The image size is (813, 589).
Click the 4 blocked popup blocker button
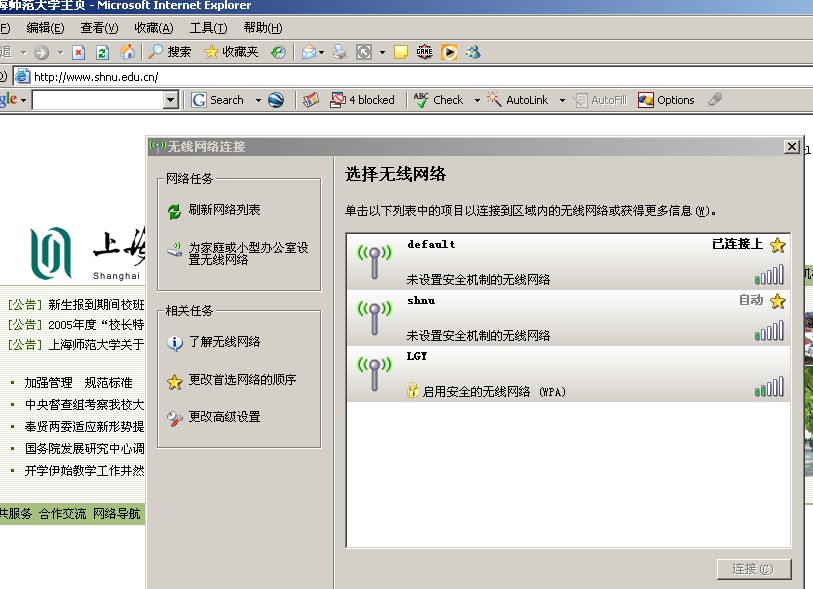[x=362, y=100]
